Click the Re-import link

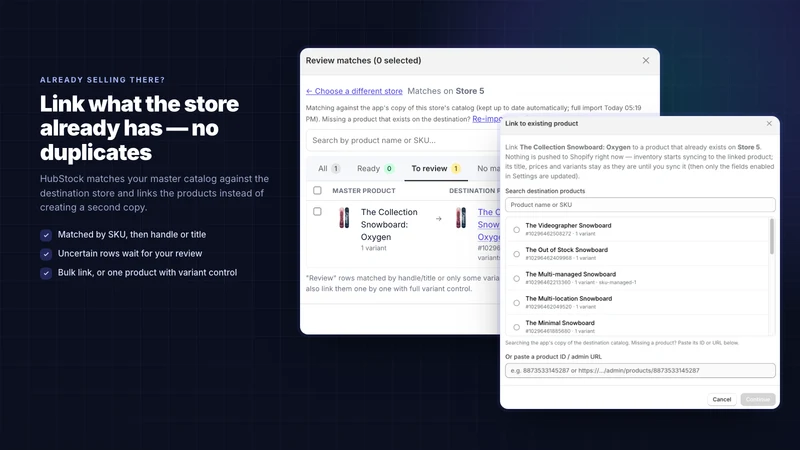point(487,119)
